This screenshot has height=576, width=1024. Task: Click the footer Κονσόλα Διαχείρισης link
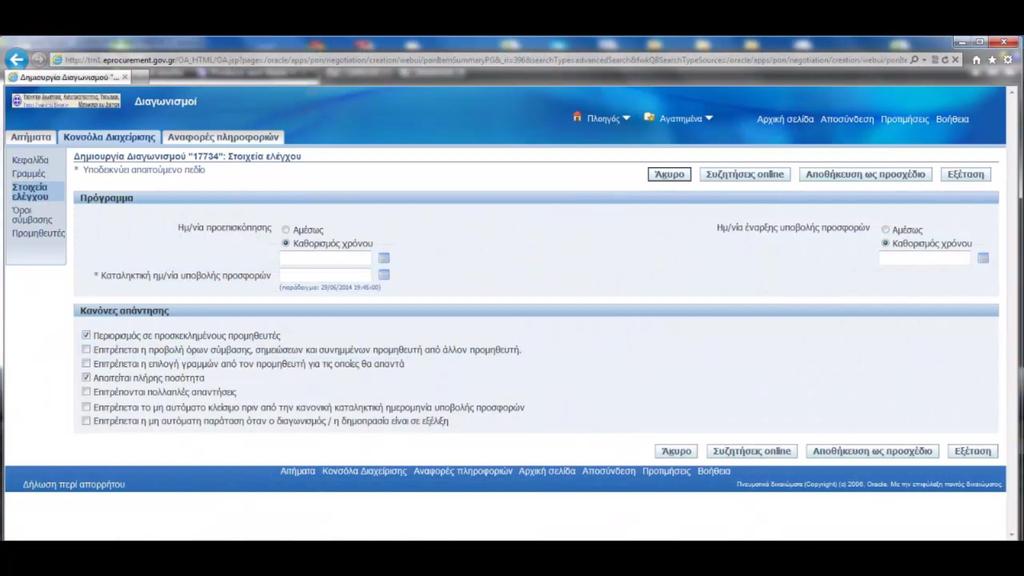click(364, 471)
